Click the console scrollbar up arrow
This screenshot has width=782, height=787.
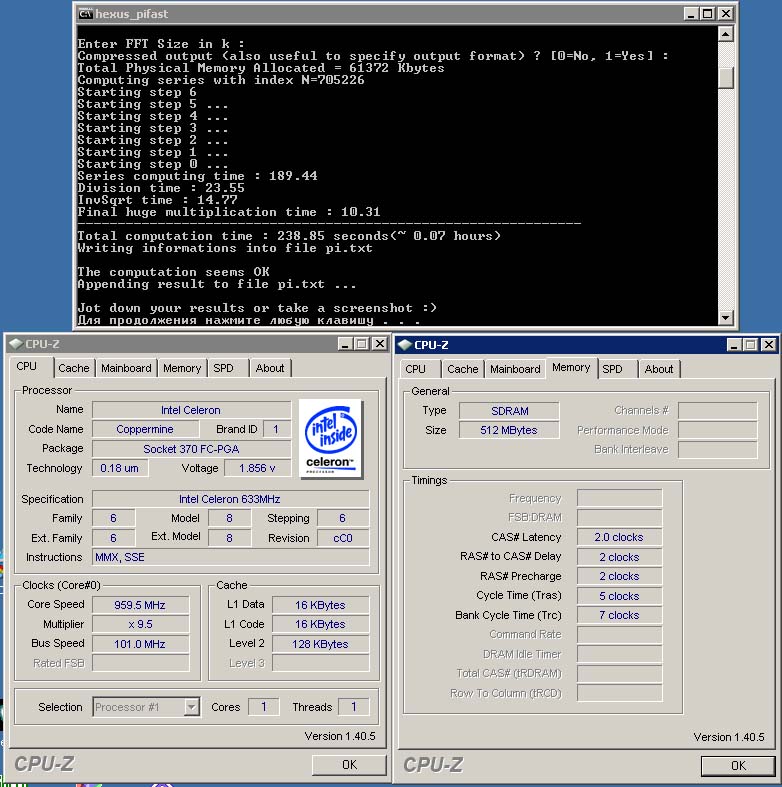(726, 34)
